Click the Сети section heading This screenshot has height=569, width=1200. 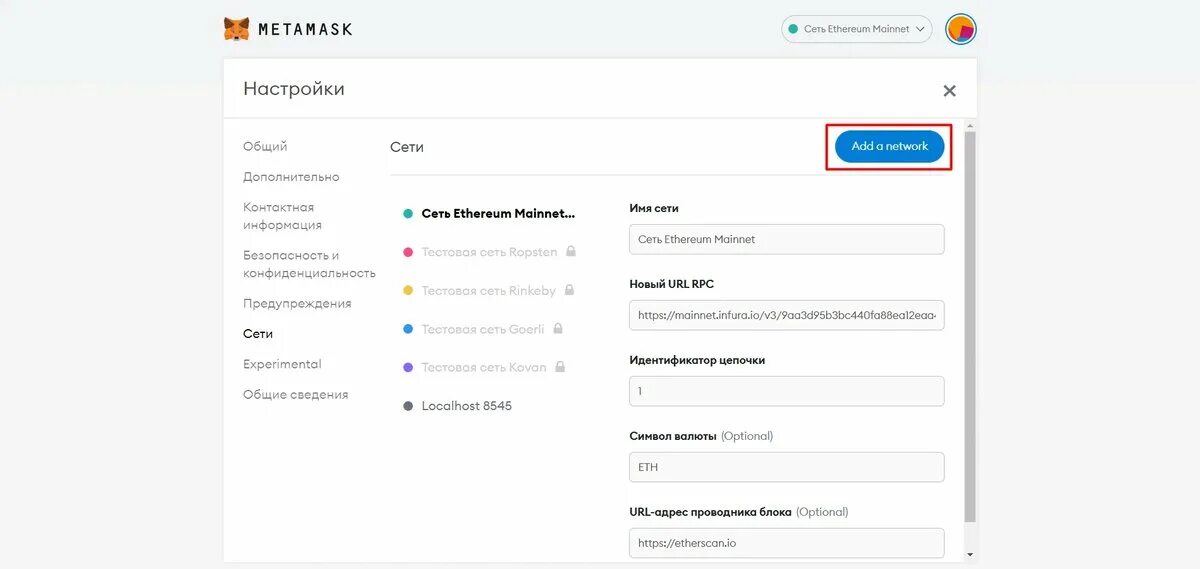[x=407, y=147]
